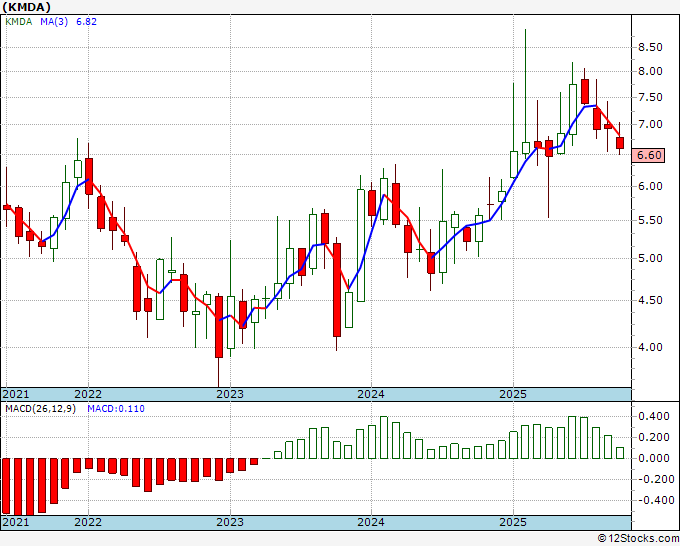Click 2022 on the MACD time axis

pyautogui.click(x=88, y=522)
